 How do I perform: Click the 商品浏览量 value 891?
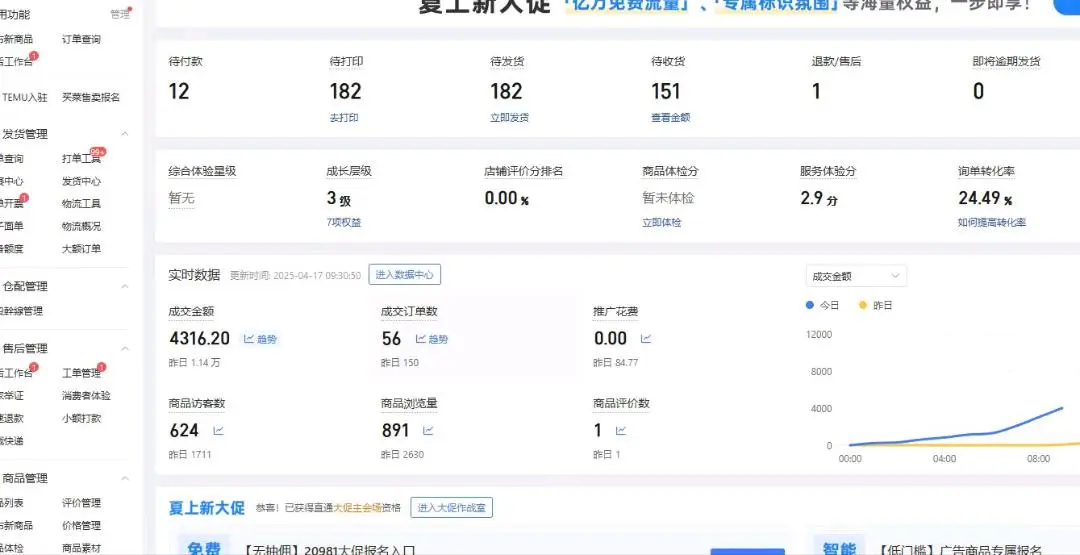[x=396, y=431]
